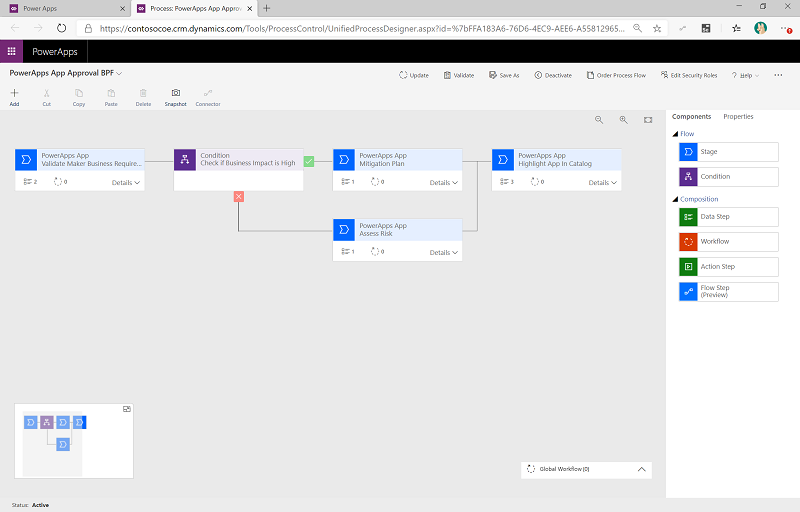Click the Delete trash icon

click(x=143, y=93)
